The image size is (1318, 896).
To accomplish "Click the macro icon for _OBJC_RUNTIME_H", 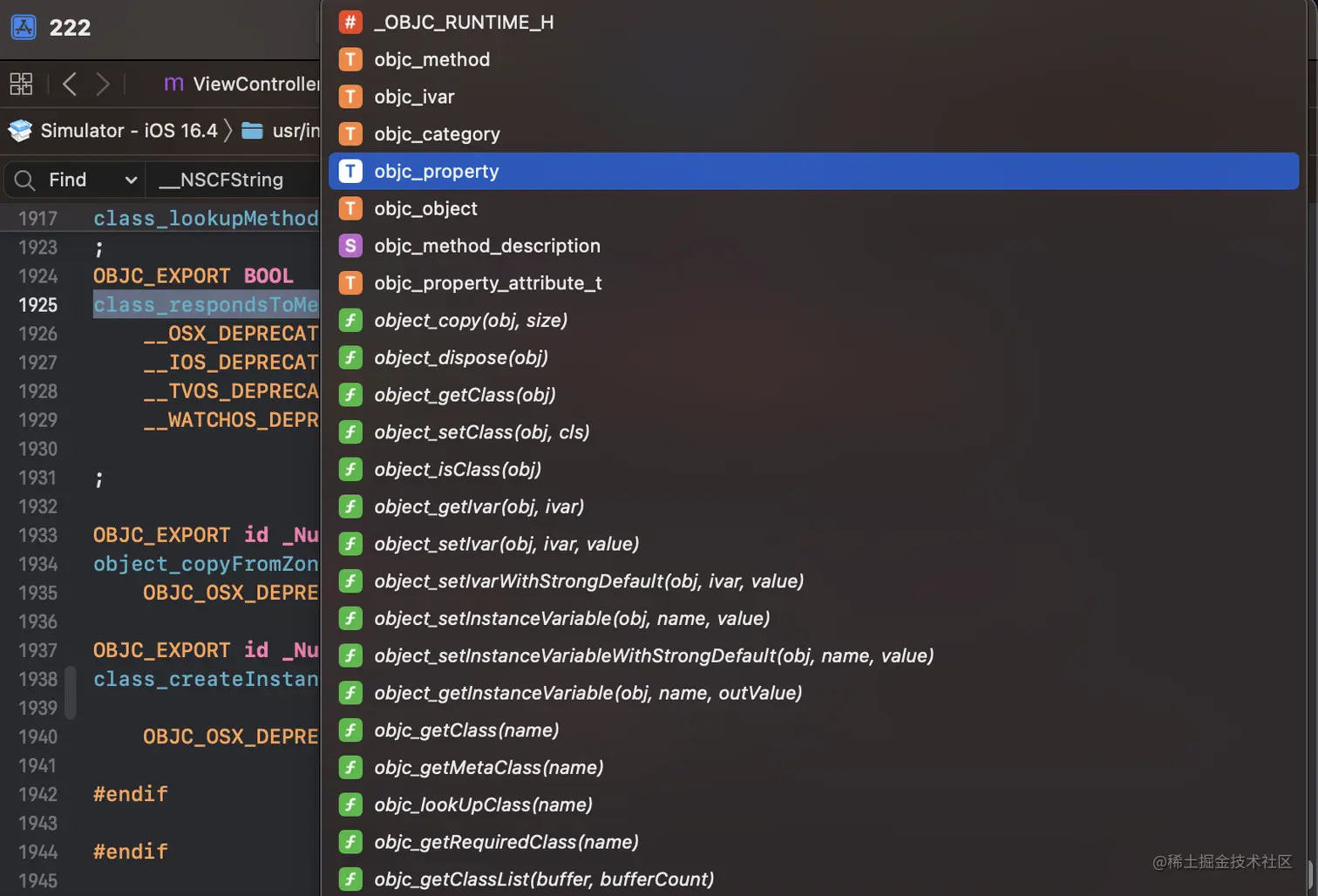I will (350, 22).
